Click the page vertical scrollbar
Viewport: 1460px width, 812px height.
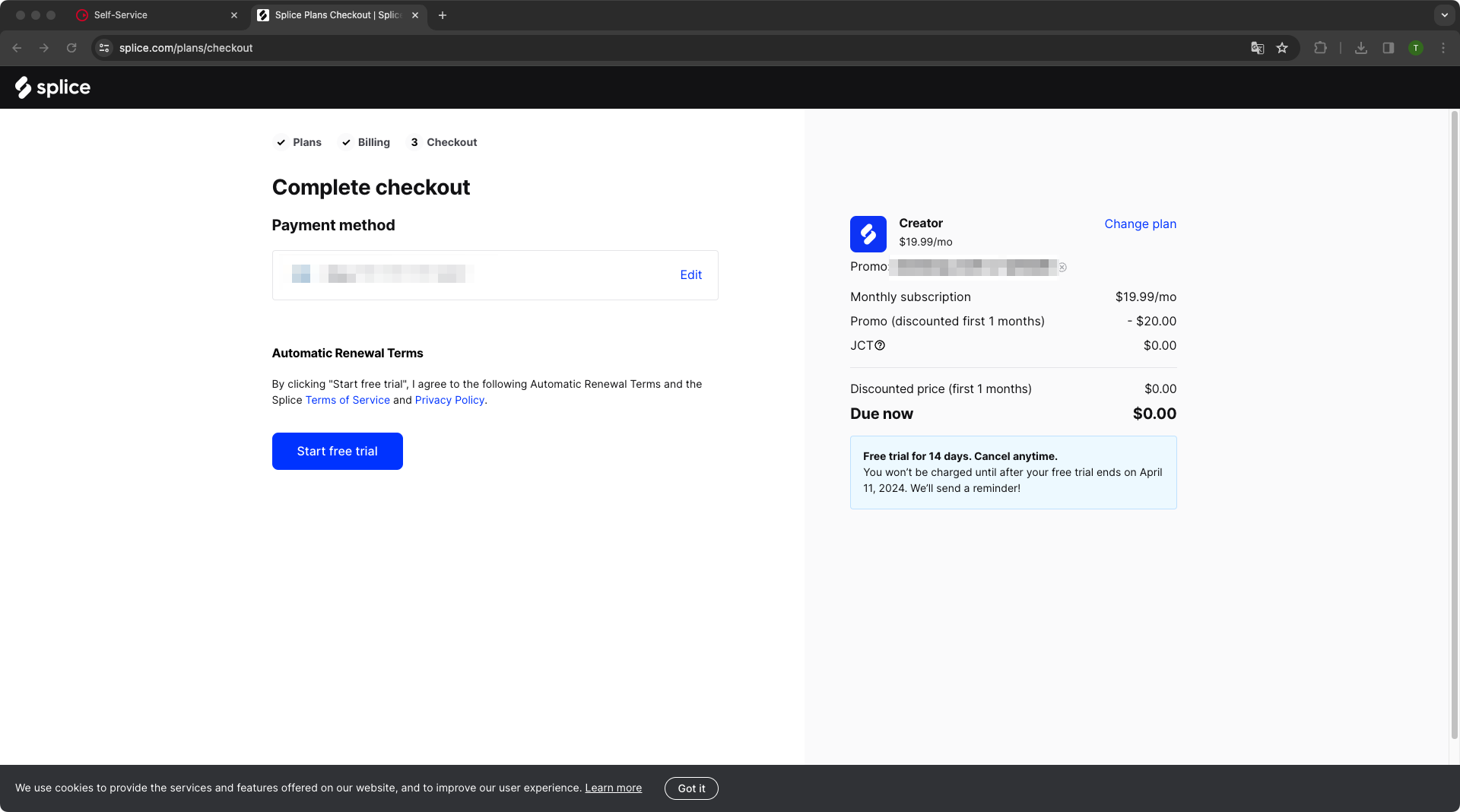[x=1454, y=426]
